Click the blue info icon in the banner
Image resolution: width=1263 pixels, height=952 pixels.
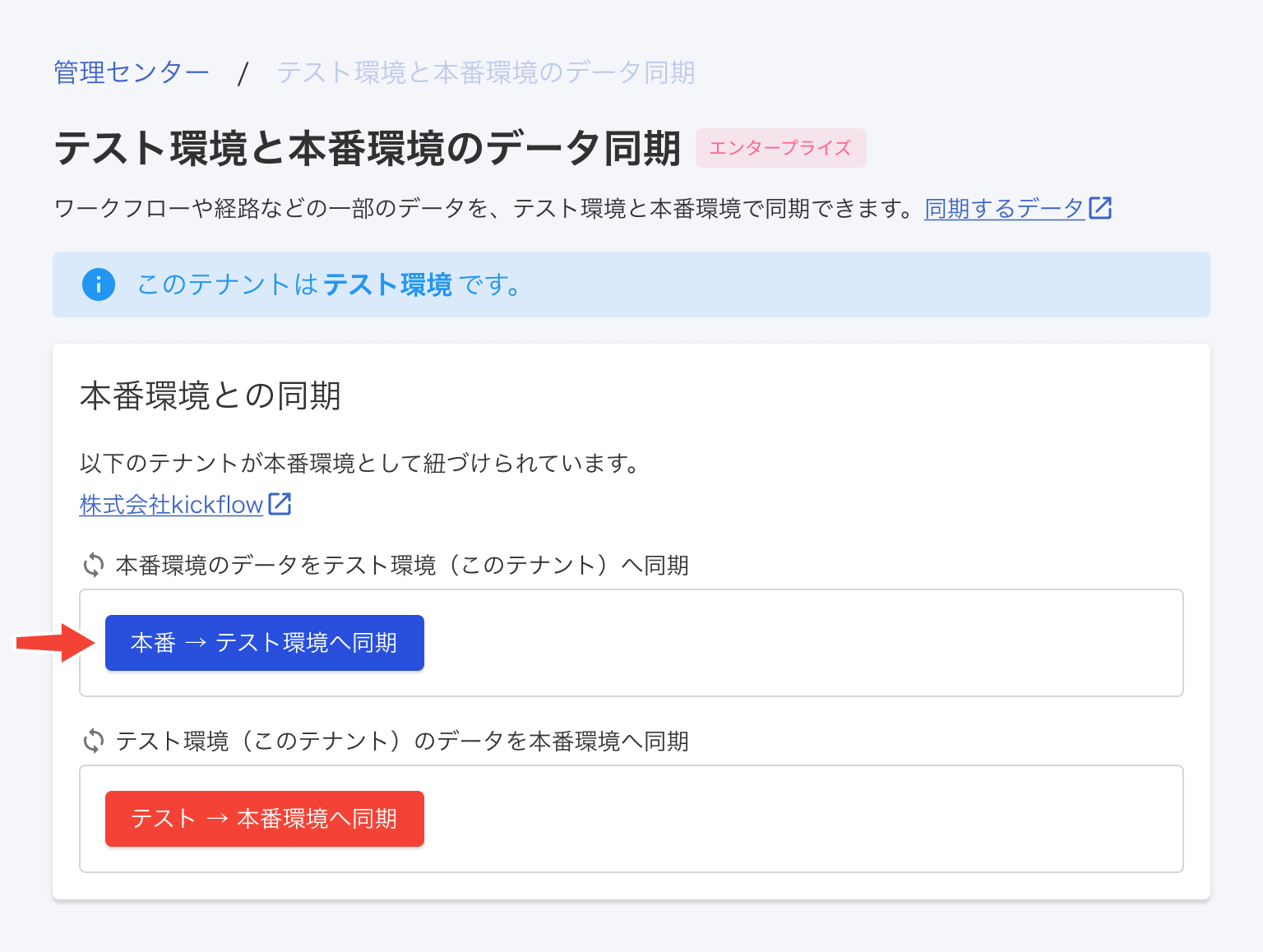tap(99, 284)
